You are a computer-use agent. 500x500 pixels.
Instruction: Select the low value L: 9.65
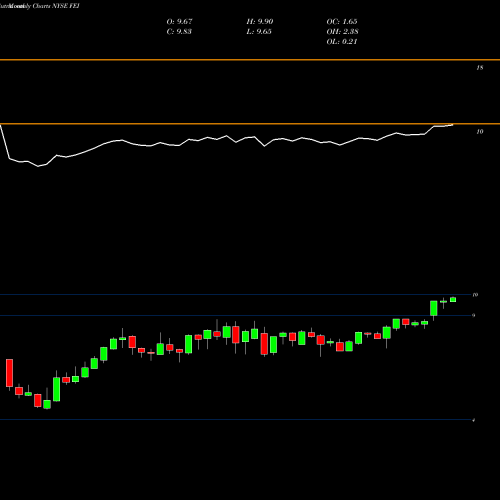[x=259, y=32]
